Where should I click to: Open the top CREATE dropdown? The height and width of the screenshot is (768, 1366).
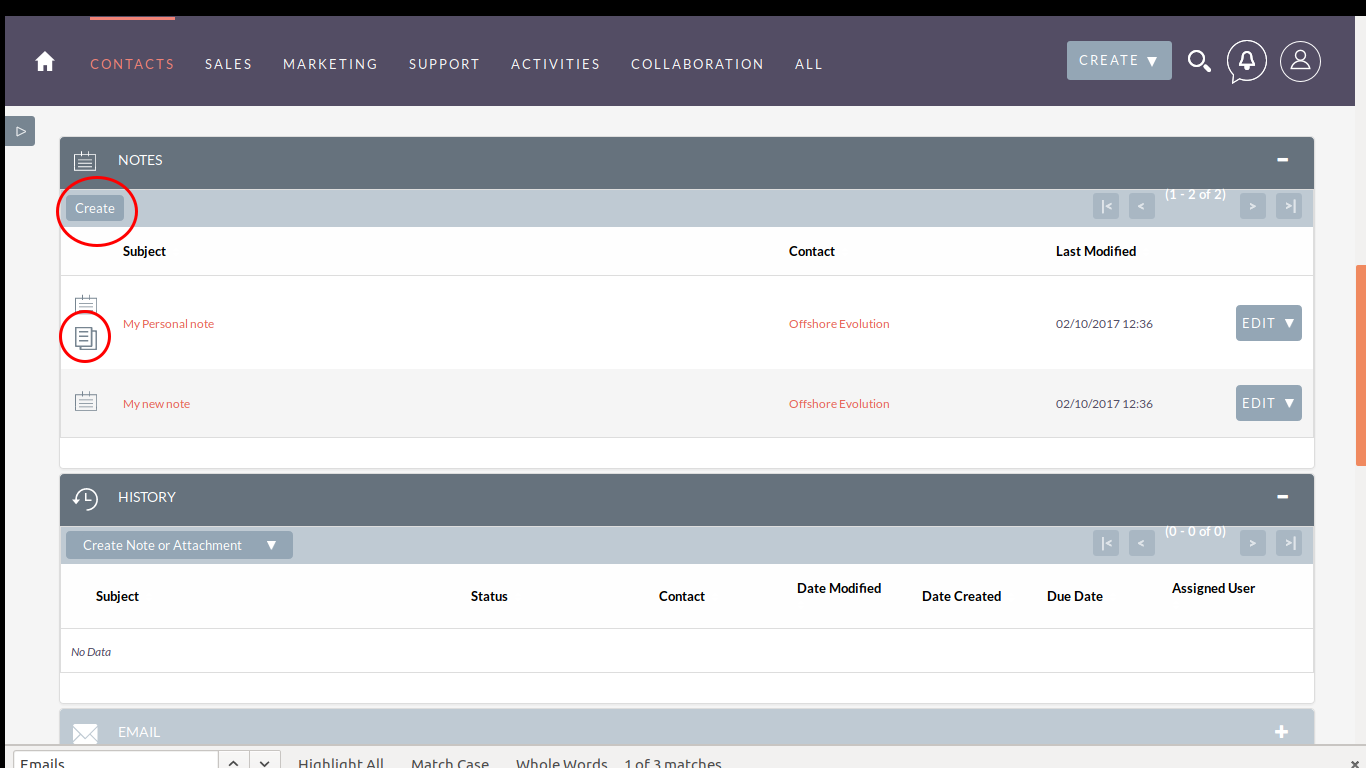[x=1119, y=61]
